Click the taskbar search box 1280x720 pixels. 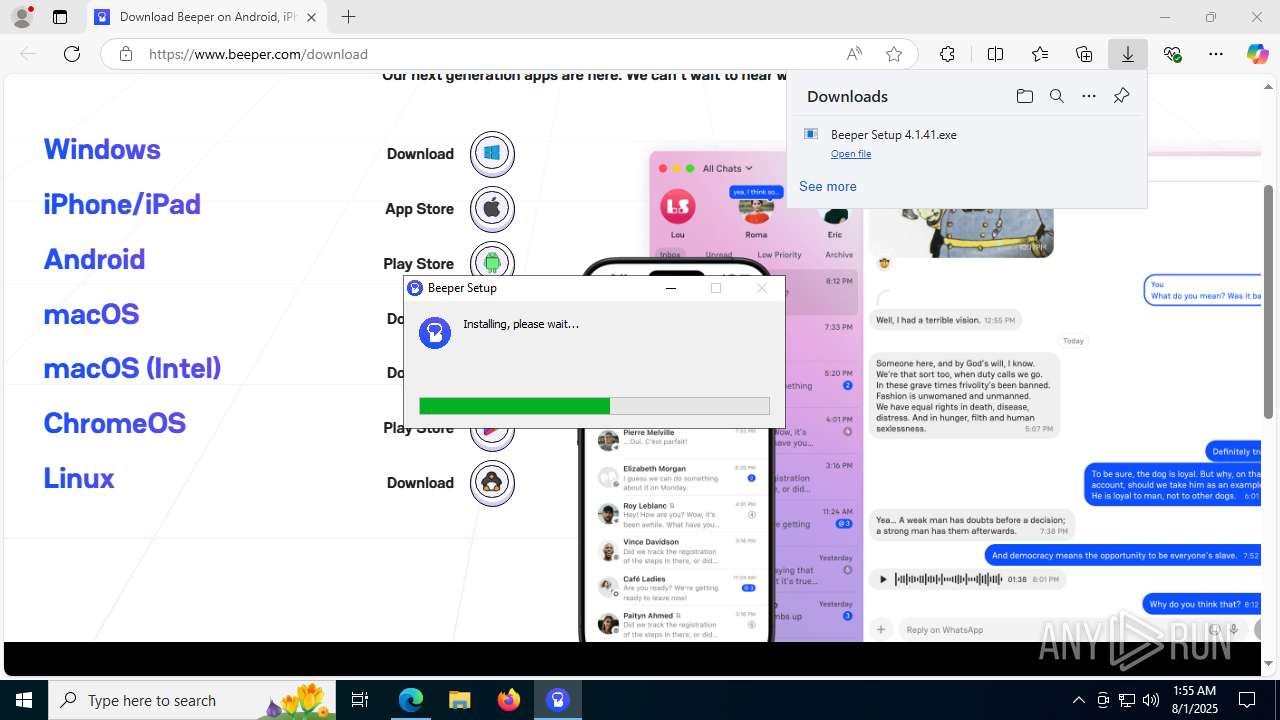click(x=192, y=700)
